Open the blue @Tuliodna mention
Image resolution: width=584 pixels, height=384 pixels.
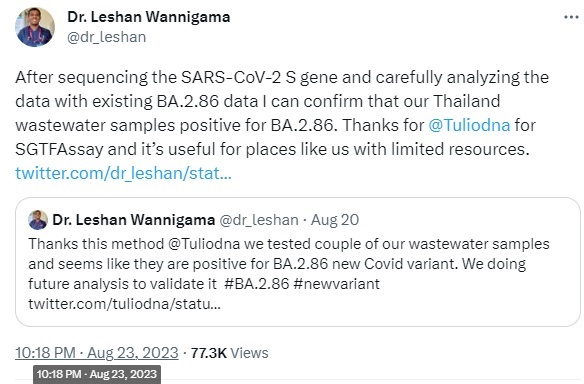pos(469,125)
